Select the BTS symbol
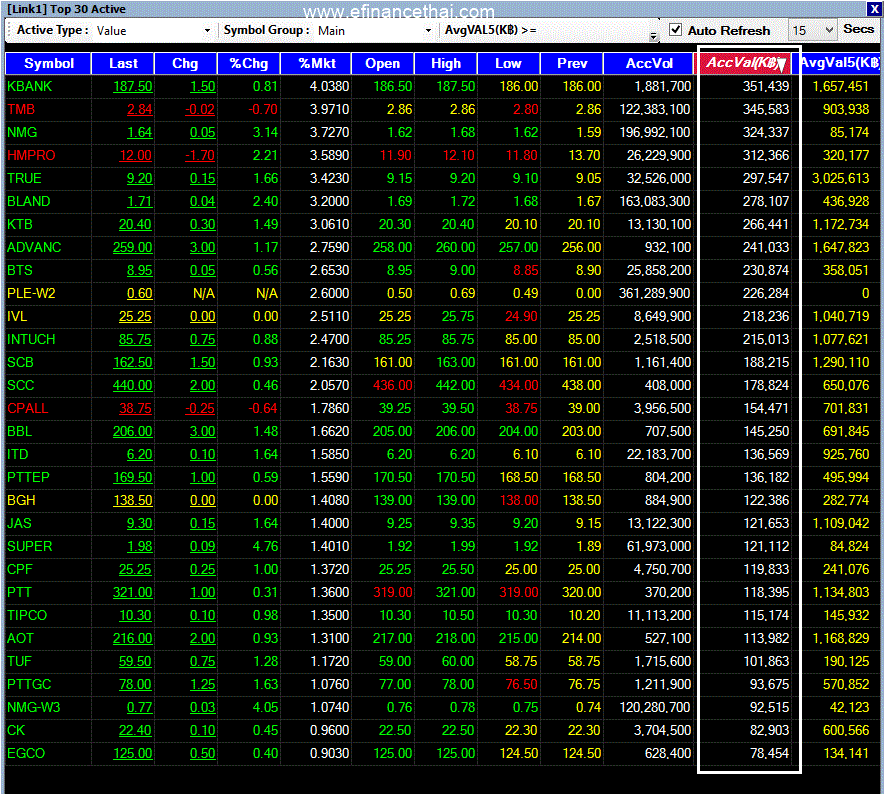This screenshot has width=885, height=794. pyautogui.click(x=20, y=270)
